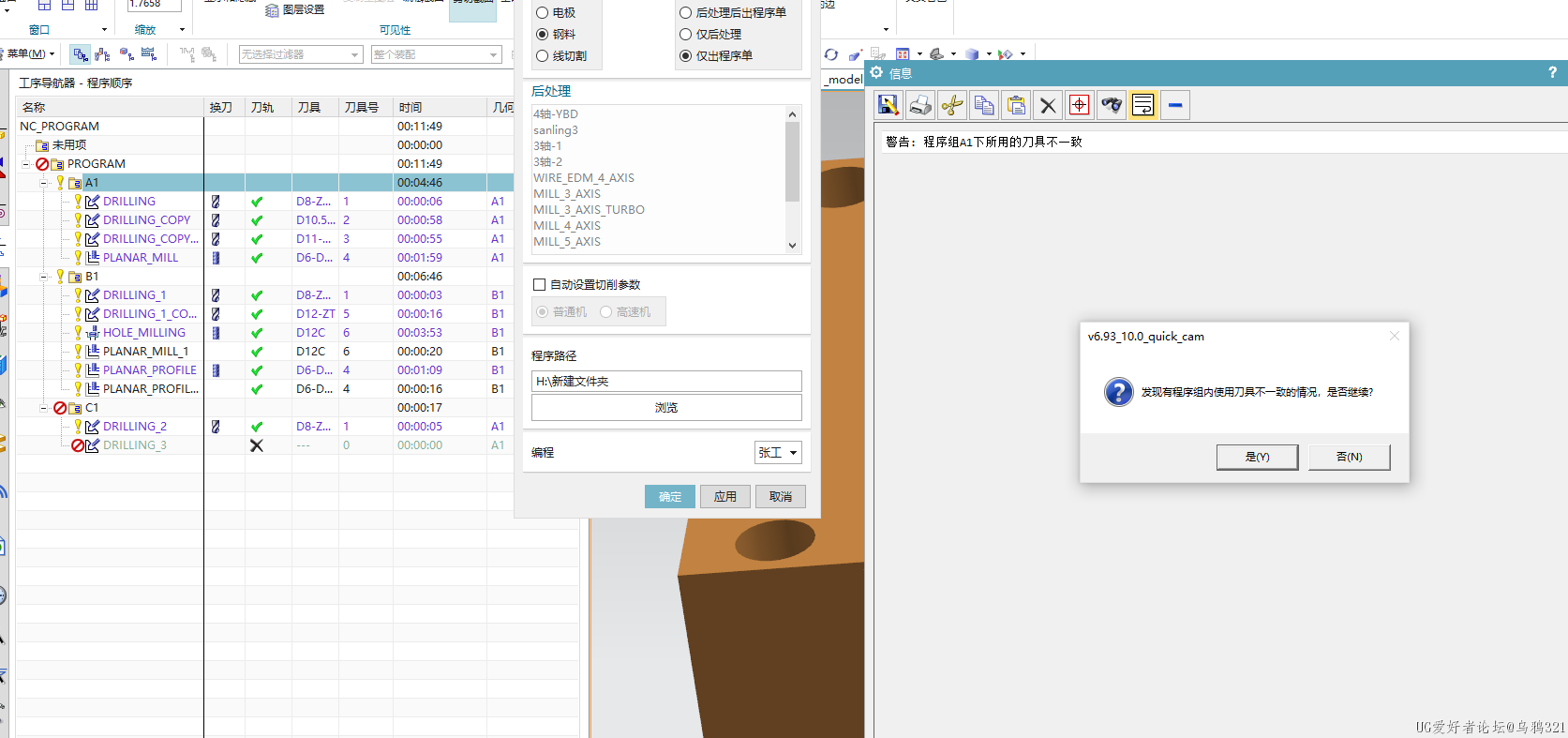Click the postprocessor list scrollbar thumb
Screen dimensions: 1568x738
(x=792, y=161)
